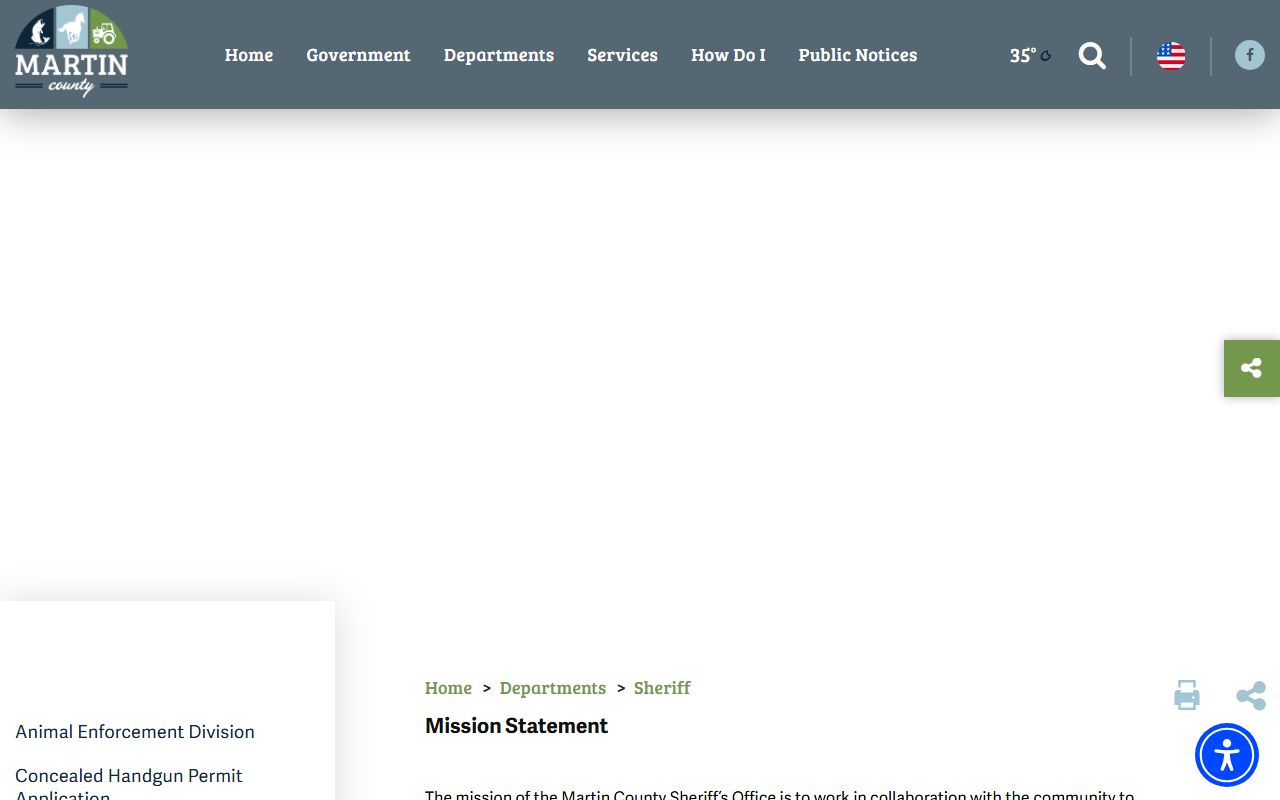The image size is (1280, 800).
Task: Click the Martin County logo
Action: point(71,51)
